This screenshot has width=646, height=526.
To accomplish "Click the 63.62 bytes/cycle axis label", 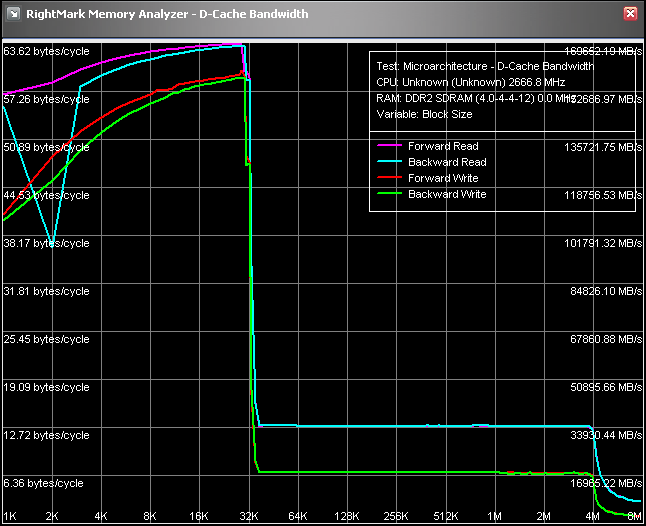I will tap(47, 51).
